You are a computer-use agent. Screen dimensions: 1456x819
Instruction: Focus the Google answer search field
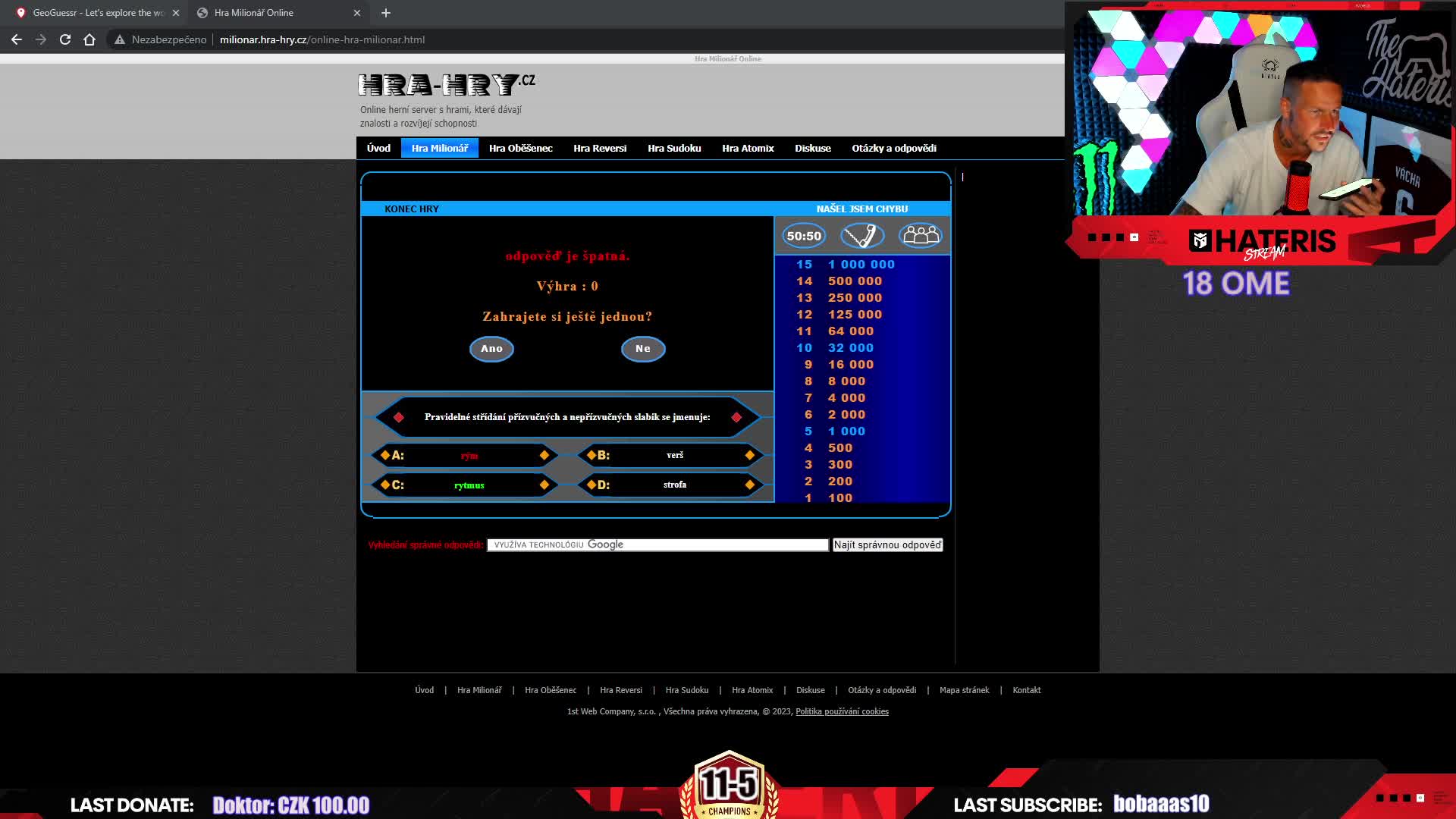coord(657,544)
